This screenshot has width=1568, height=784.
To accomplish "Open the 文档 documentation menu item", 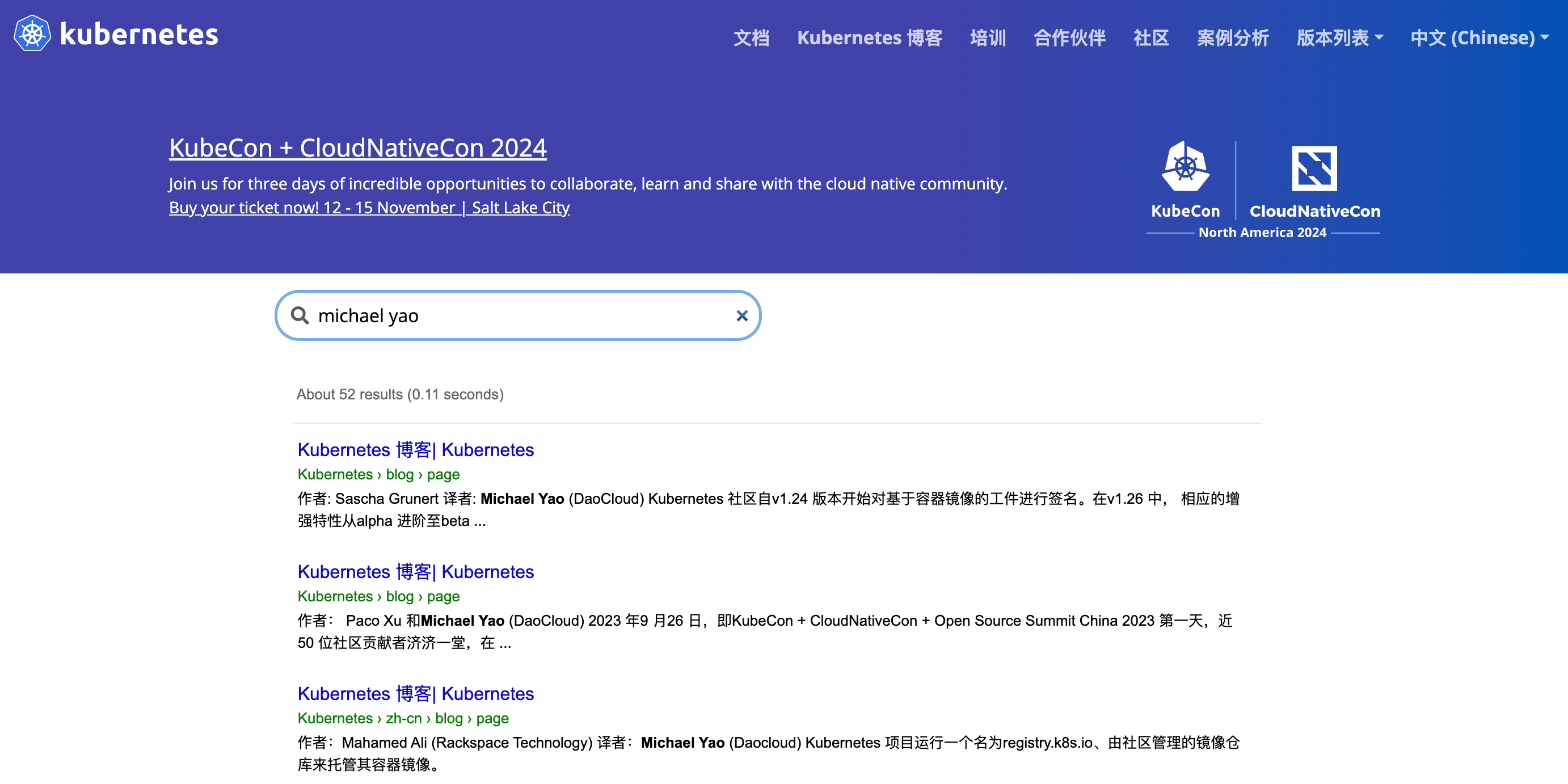I will click(x=751, y=38).
